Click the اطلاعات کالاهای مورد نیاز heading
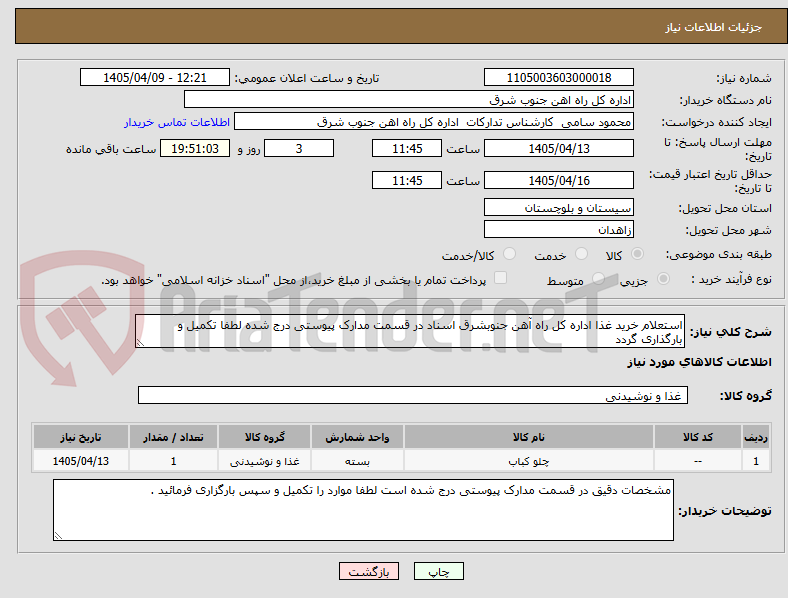Image resolution: width=788 pixels, height=598 pixels. [699, 362]
